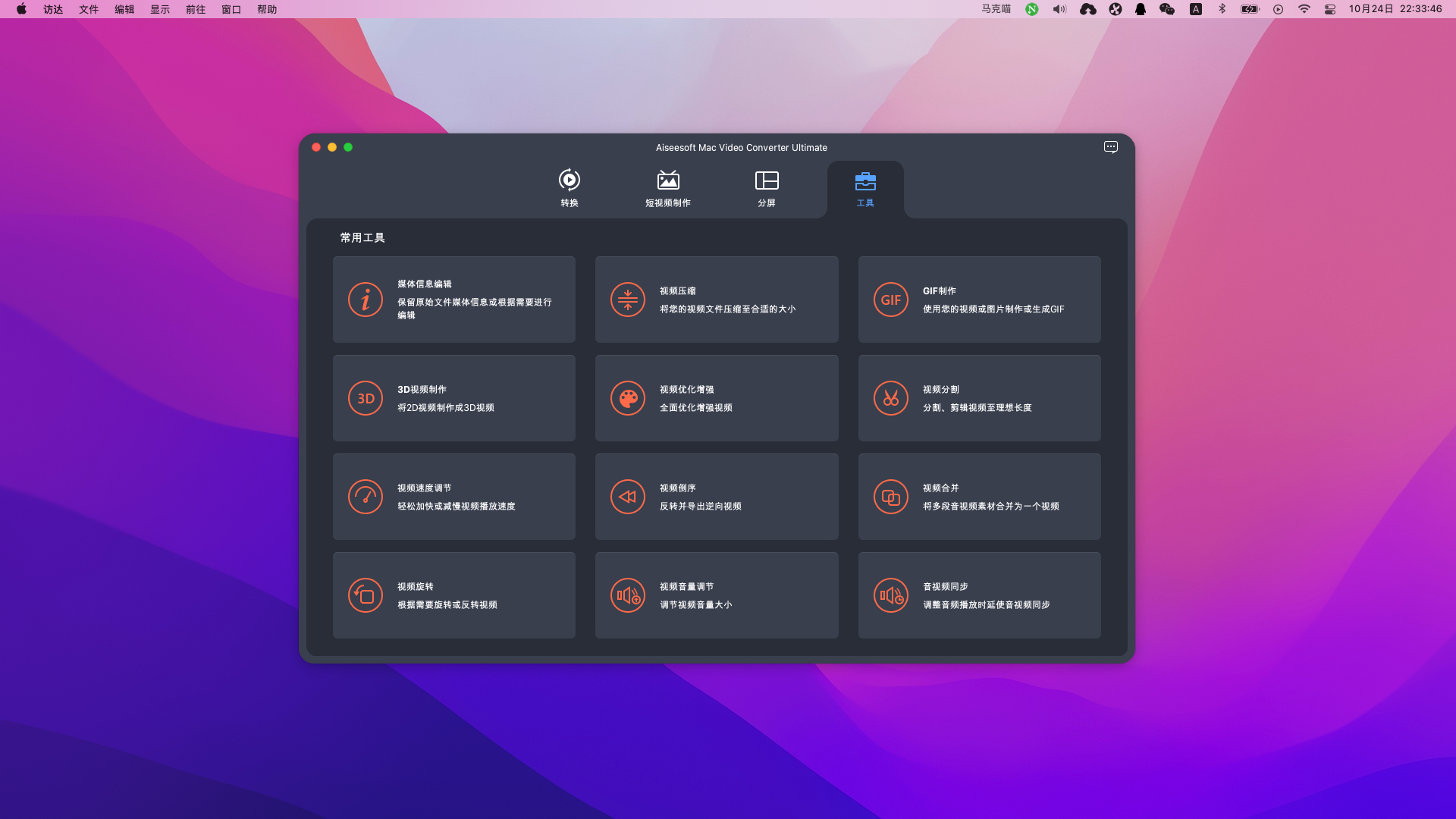Open the video trimmer scissors icon
This screenshot has height=819, width=1456.
[890, 398]
